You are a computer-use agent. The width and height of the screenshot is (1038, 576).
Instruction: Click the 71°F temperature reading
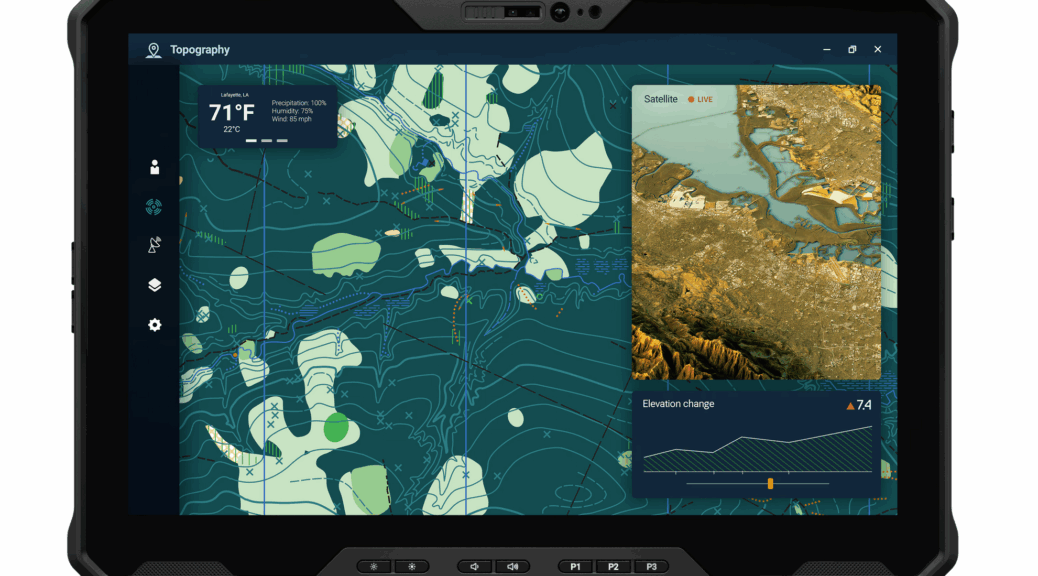(231, 113)
